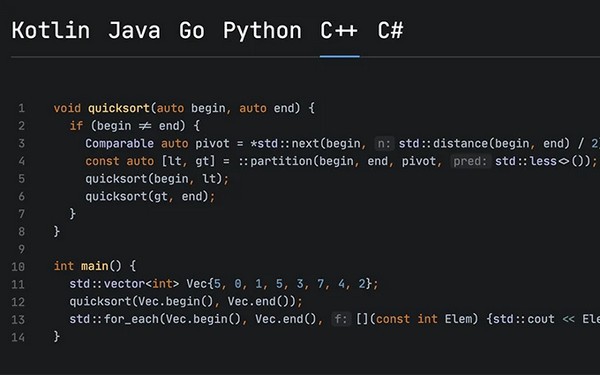Image resolution: width=600 pixels, height=375 pixels.
Task: Click the closing brace on line 14
Action: (57, 336)
